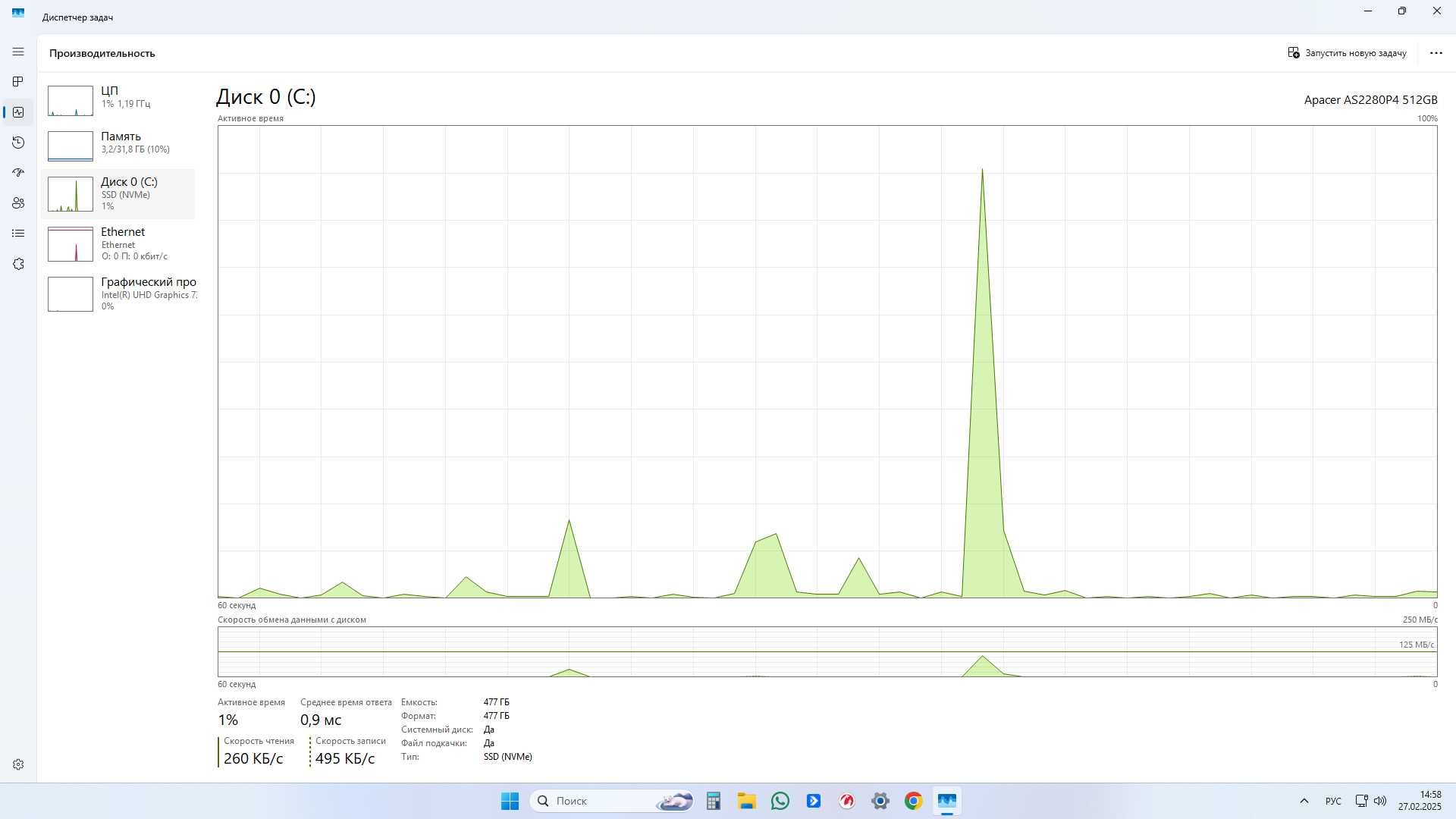This screenshot has width=1456, height=819.
Task: Open Google Chrome from the taskbar
Action: click(914, 801)
